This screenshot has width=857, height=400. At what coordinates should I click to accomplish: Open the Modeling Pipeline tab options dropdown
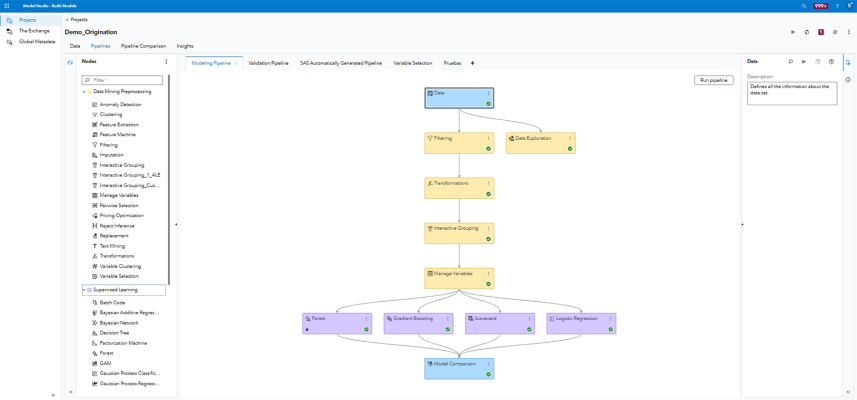coord(237,63)
